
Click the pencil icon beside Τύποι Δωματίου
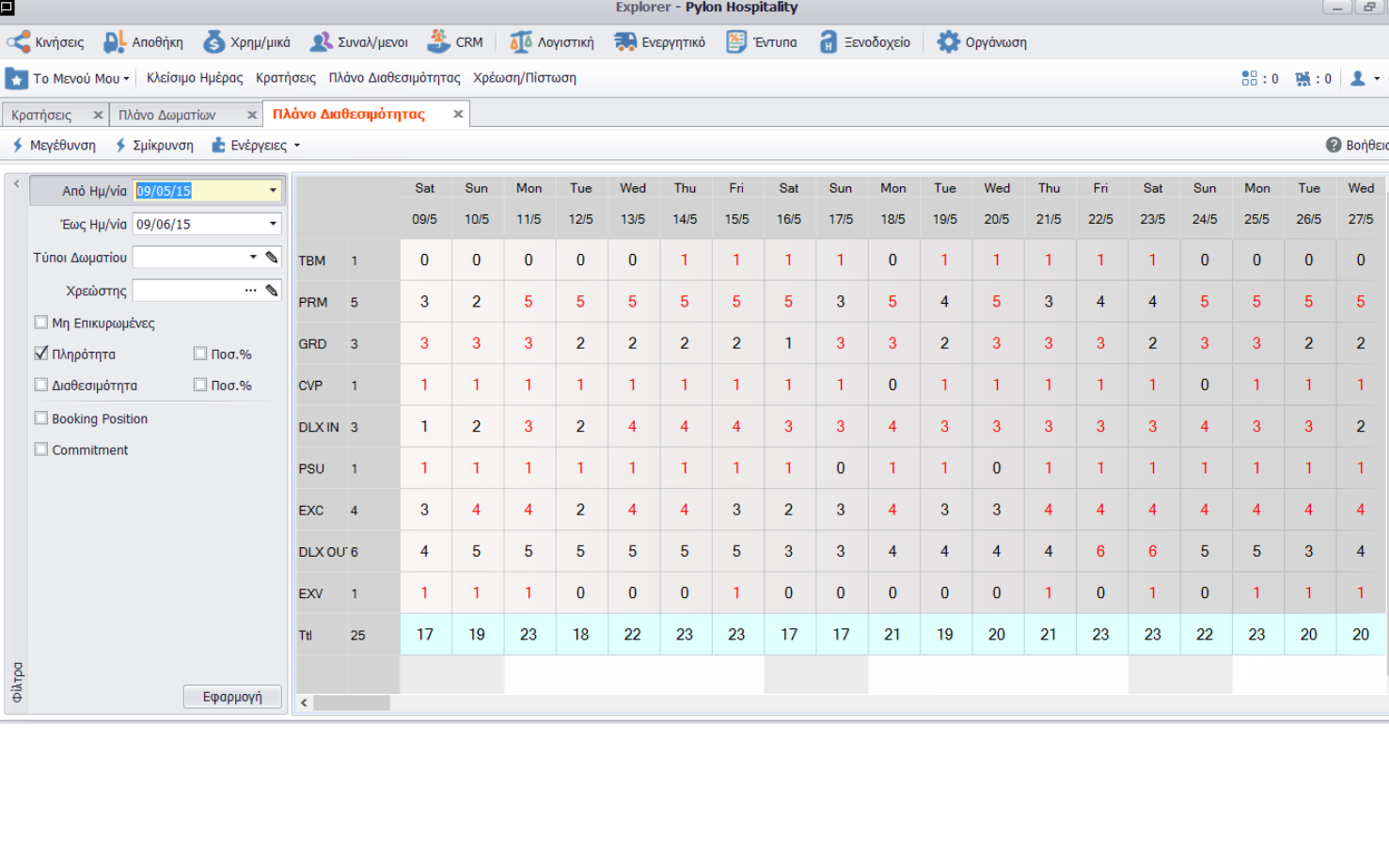click(x=272, y=258)
